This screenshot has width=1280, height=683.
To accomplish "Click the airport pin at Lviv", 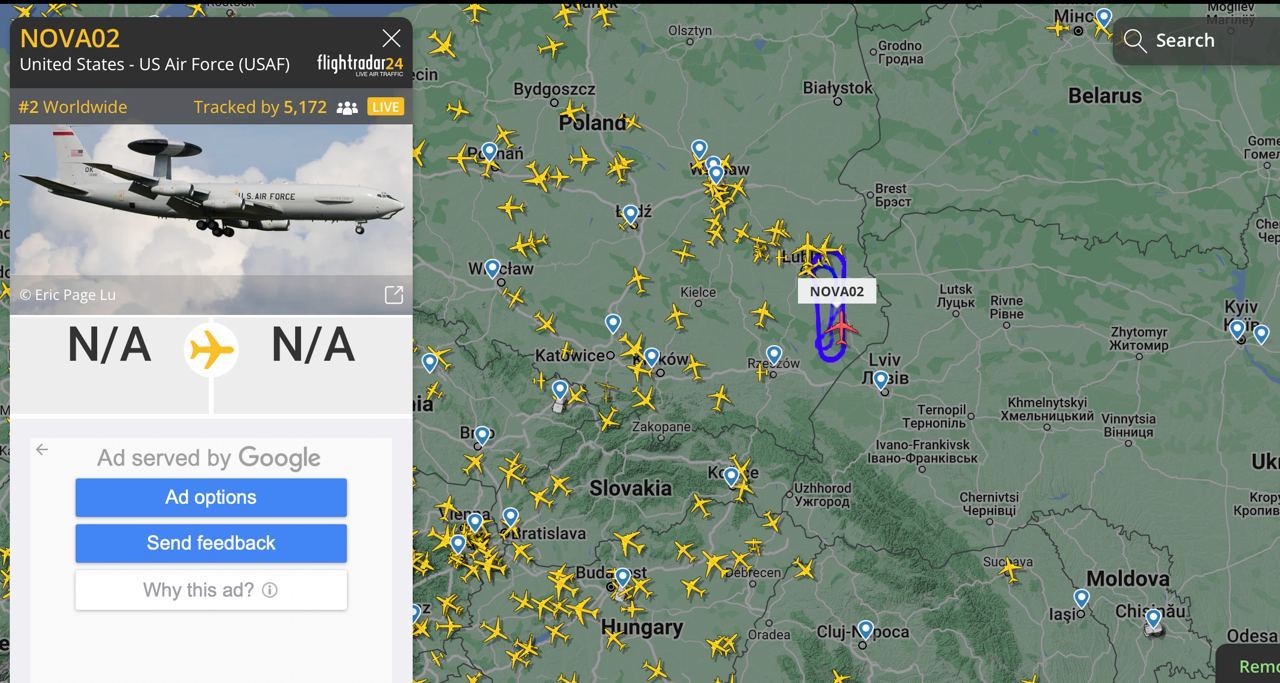I will (880, 380).
